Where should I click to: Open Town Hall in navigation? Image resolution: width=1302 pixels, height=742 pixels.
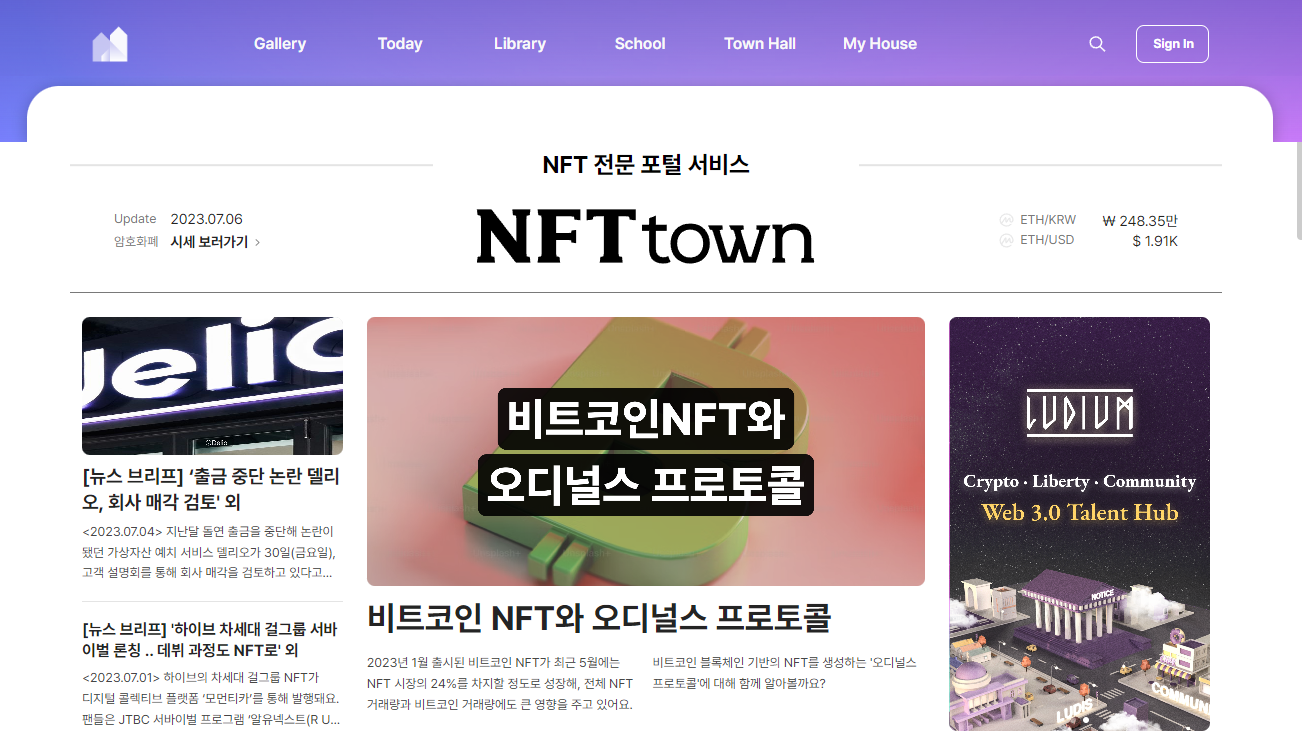click(760, 44)
